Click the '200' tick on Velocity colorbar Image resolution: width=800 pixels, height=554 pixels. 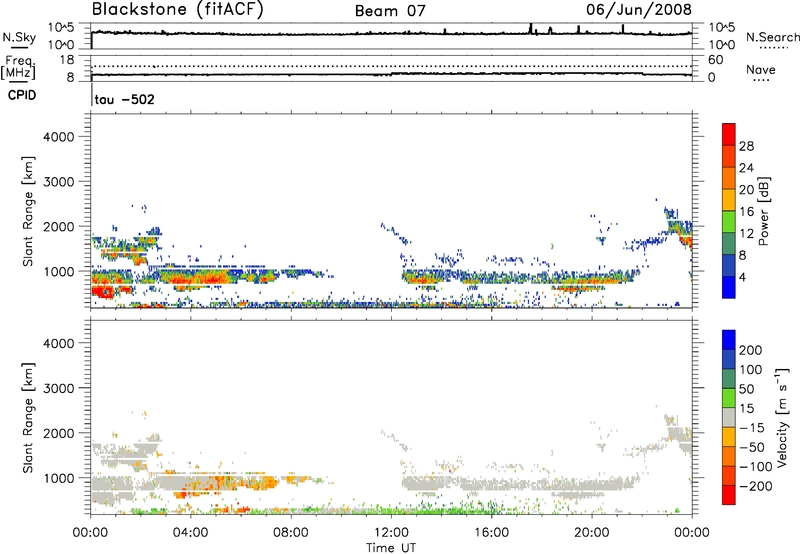click(751, 350)
